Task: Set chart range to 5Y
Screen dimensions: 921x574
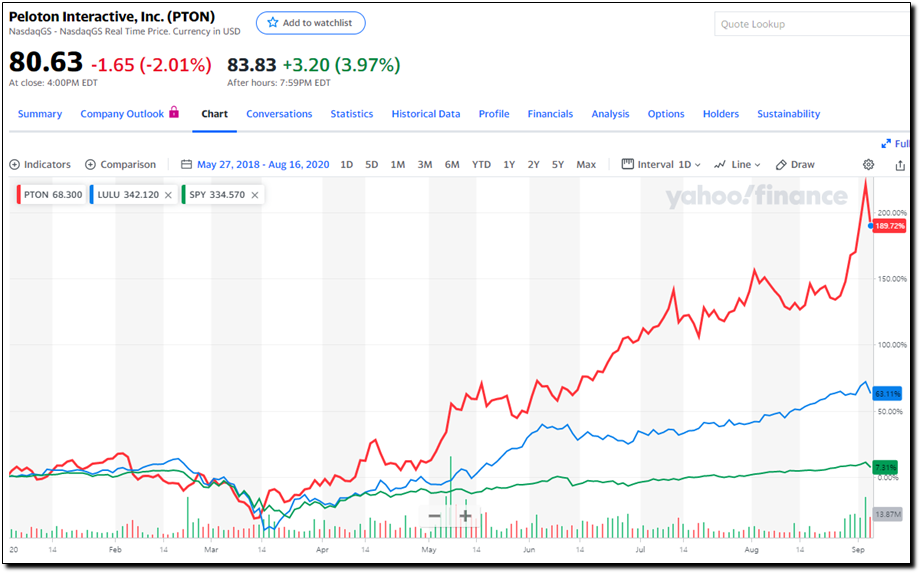Action: click(557, 165)
